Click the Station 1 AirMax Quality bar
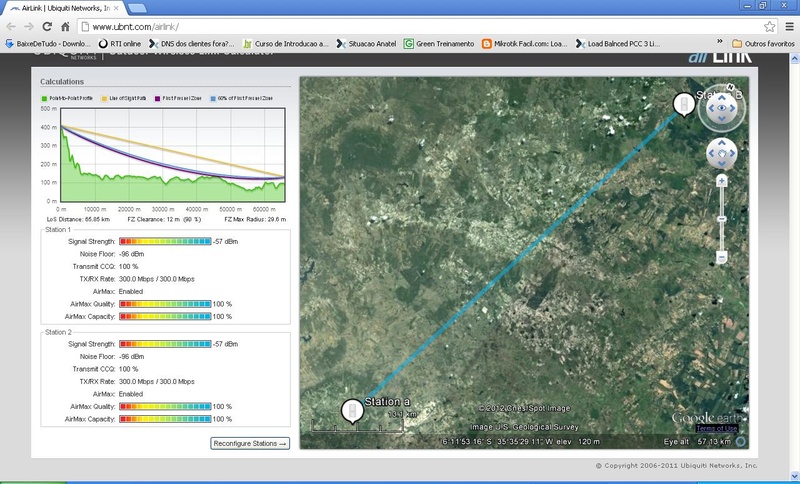Viewport: 800px width, 484px height. pyautogui.click(x=165, y=304)
